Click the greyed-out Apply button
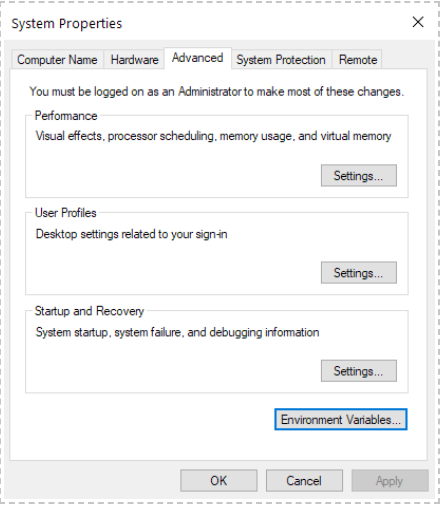Image resolution: width=443 pixels, height=508 pixels. point(390,481)
